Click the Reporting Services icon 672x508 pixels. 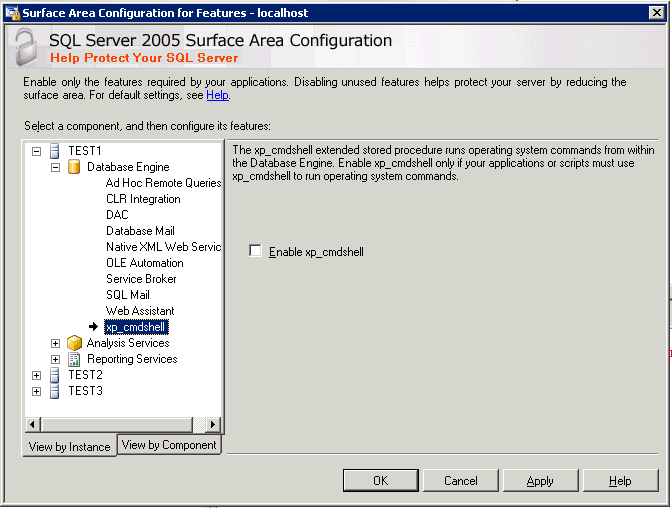pyautogui.click(x=74, y=359)
